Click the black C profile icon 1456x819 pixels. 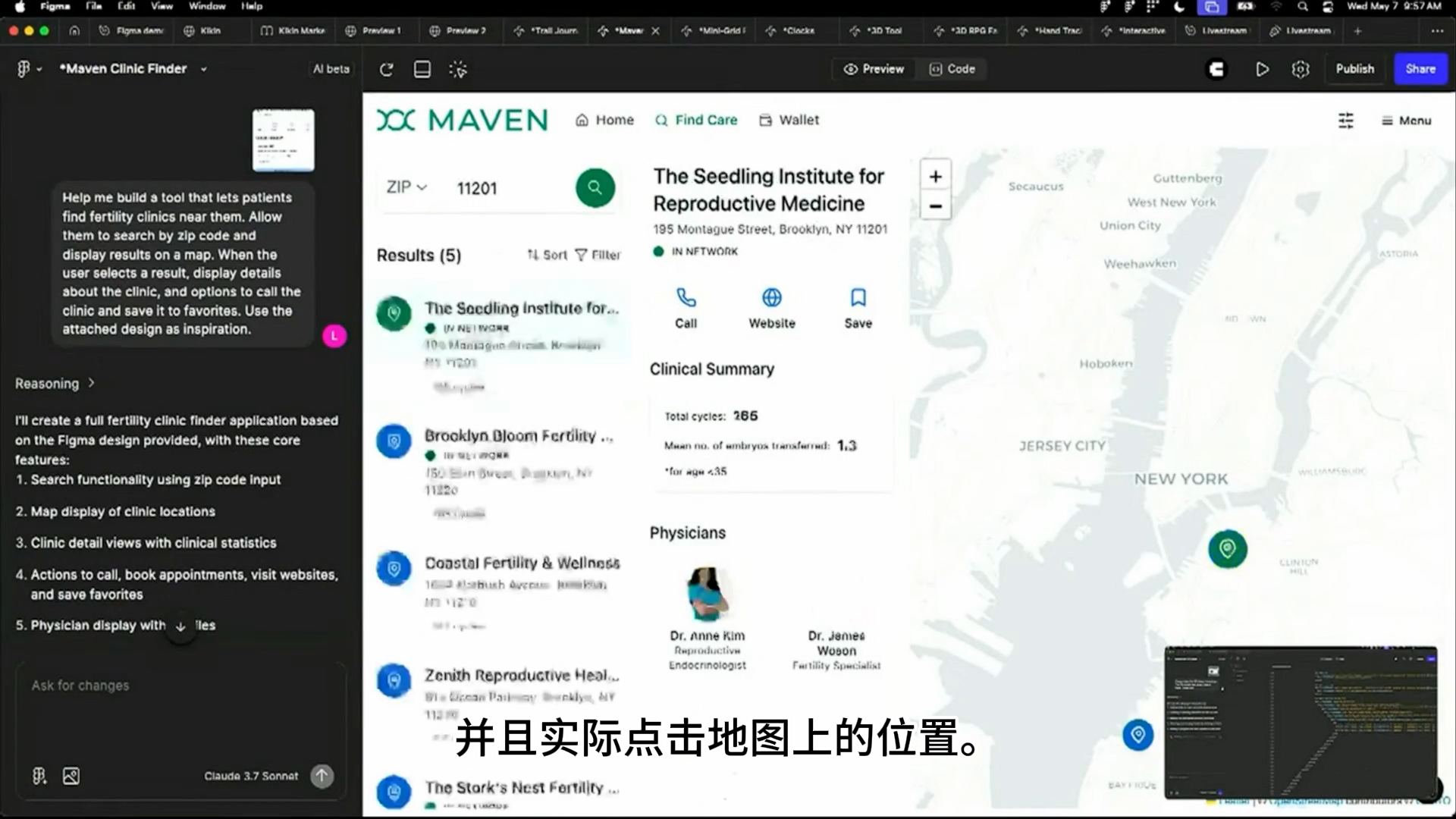pos(1216,69)
